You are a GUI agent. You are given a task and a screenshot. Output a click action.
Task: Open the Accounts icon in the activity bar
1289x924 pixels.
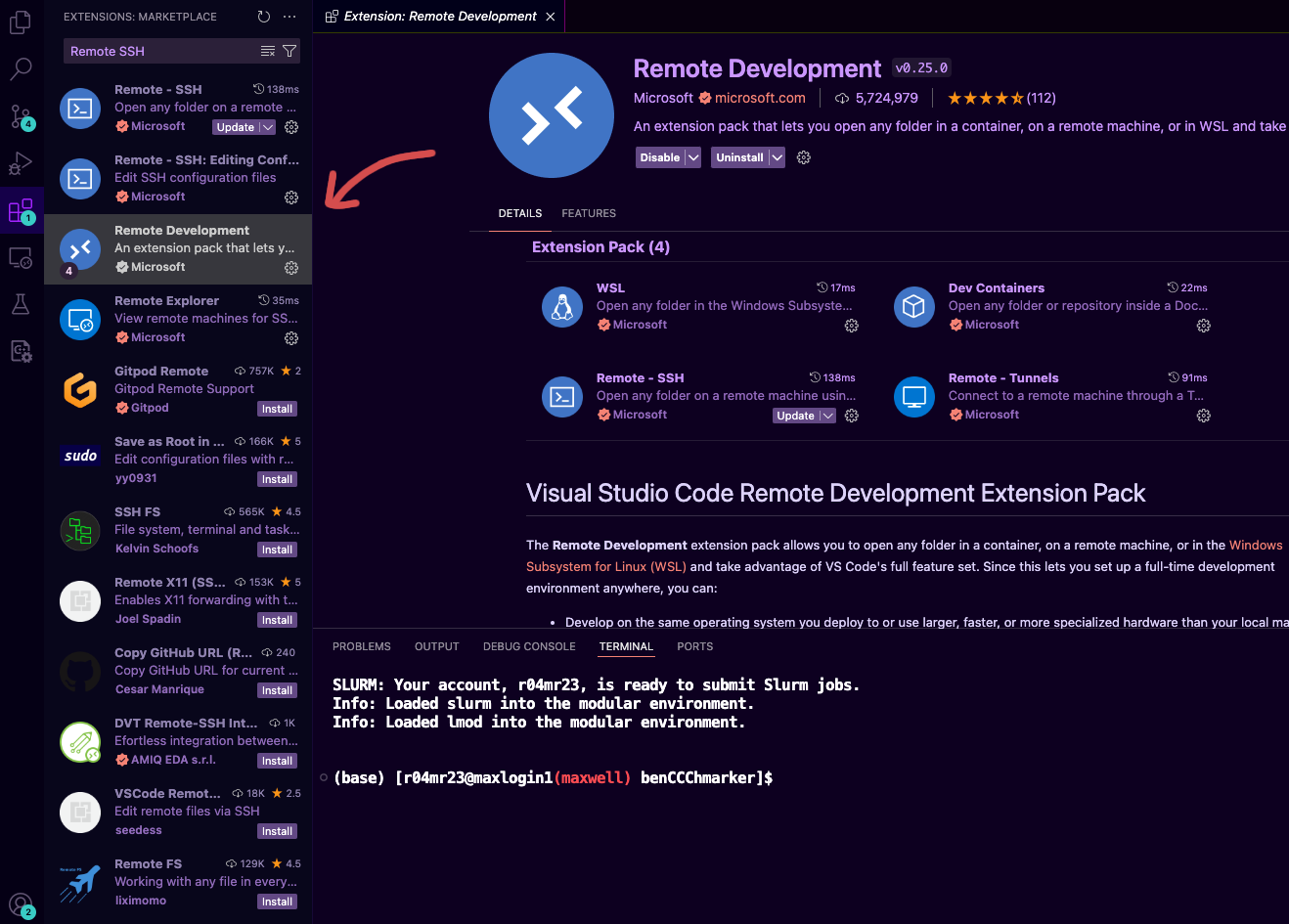click(x=21, y=905)
